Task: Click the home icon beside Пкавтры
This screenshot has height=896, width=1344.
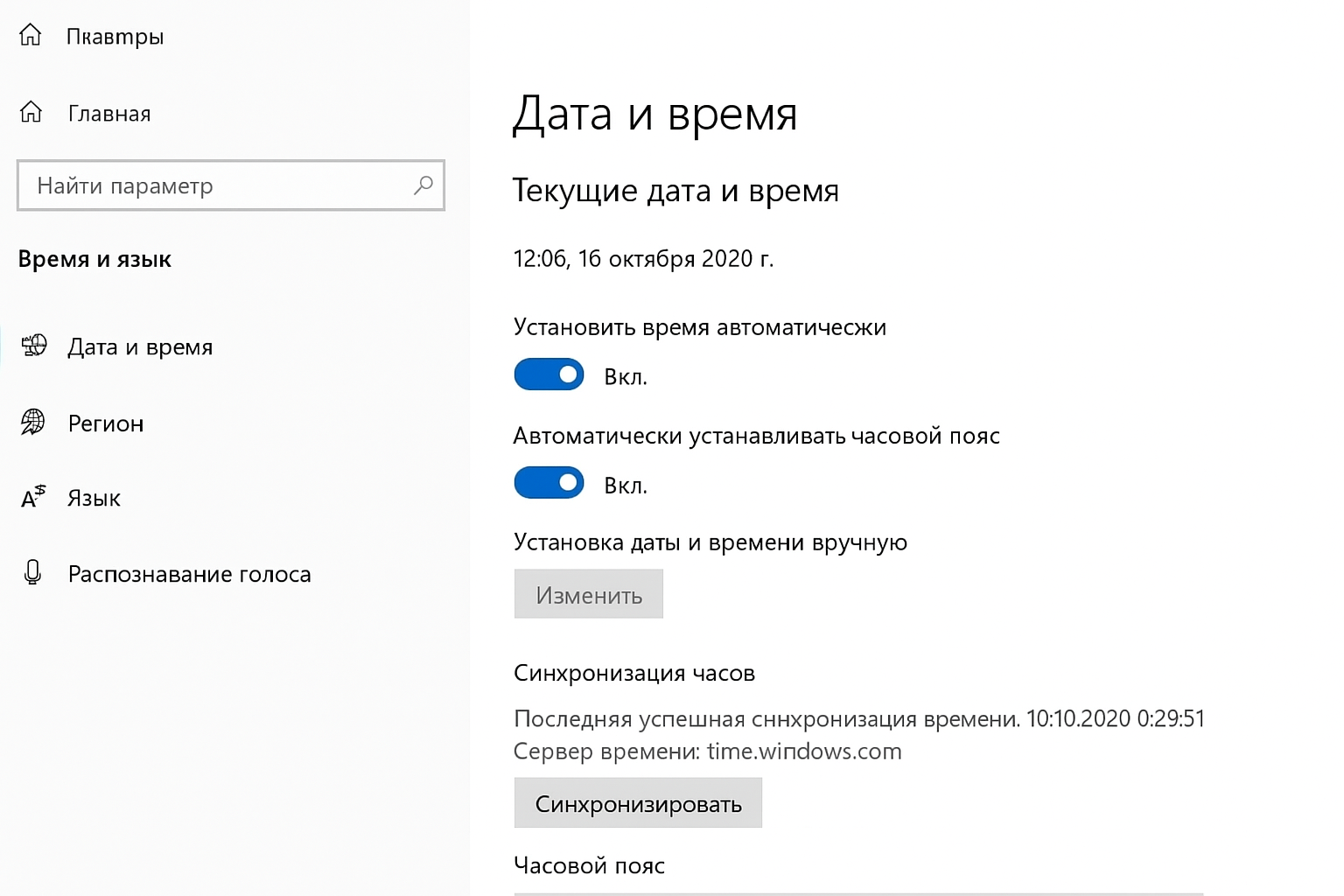Action: click(31, 34)
